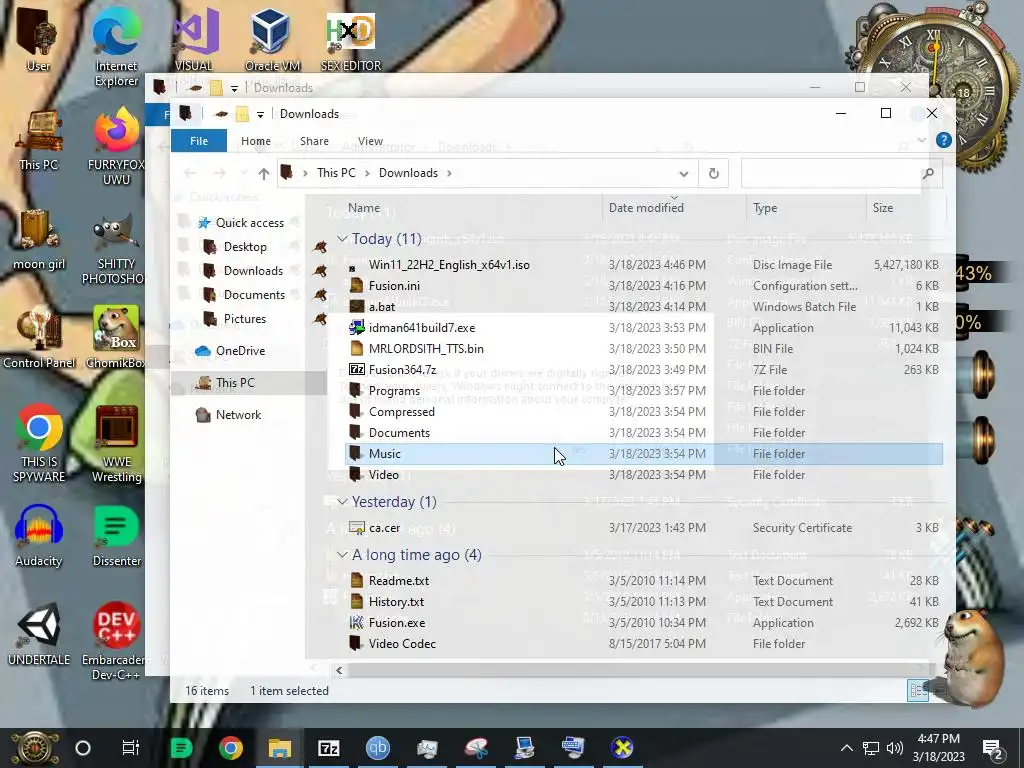Select the MRLORDSITH_TTS.bin file
This screenshot has height=768, width=1024.
[643, 349]
